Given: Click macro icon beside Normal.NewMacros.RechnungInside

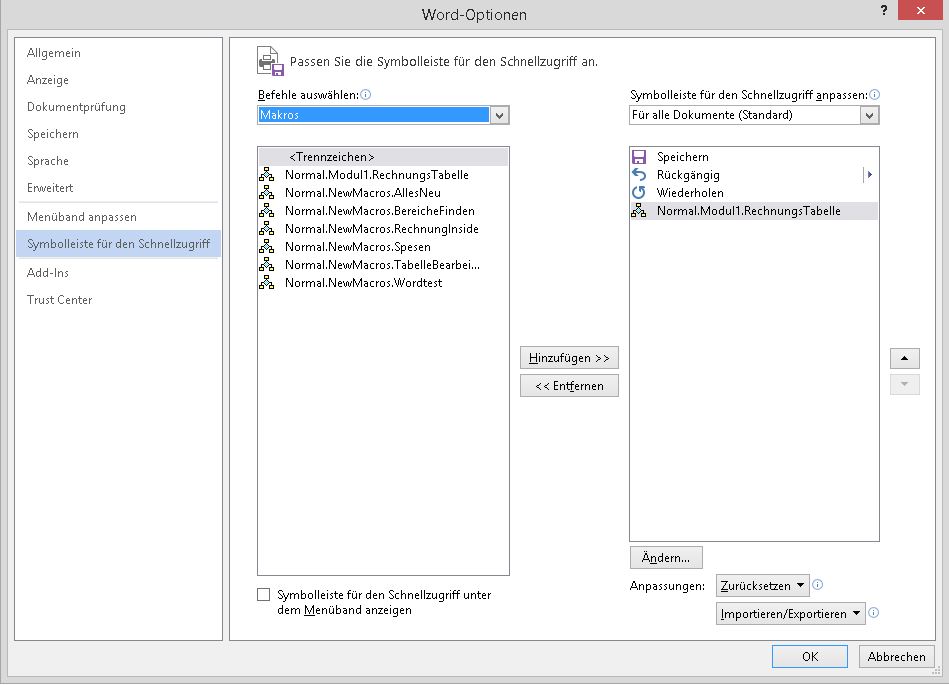Looking at the screenshot, I should 266,229.
